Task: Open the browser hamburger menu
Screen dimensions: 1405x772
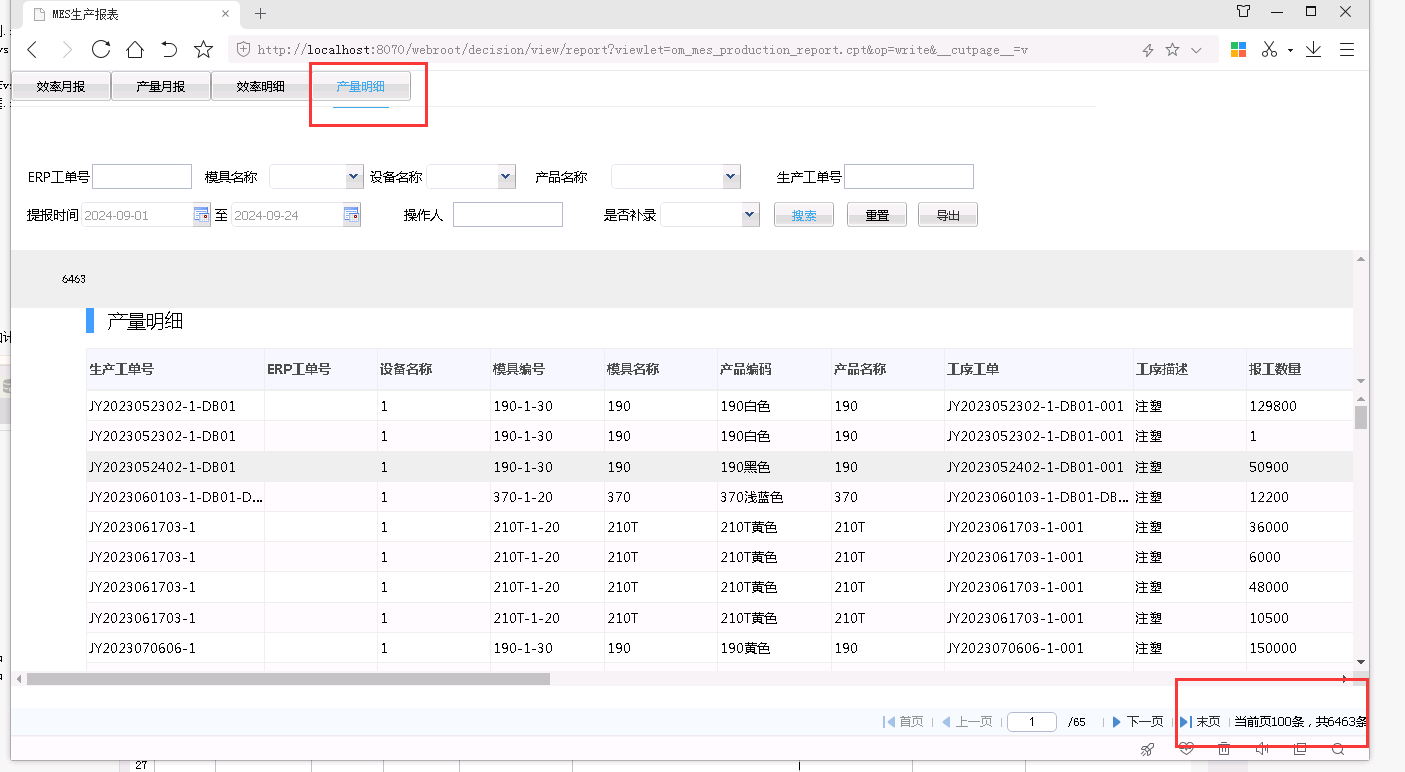Action: click(x=1347, y=49)
